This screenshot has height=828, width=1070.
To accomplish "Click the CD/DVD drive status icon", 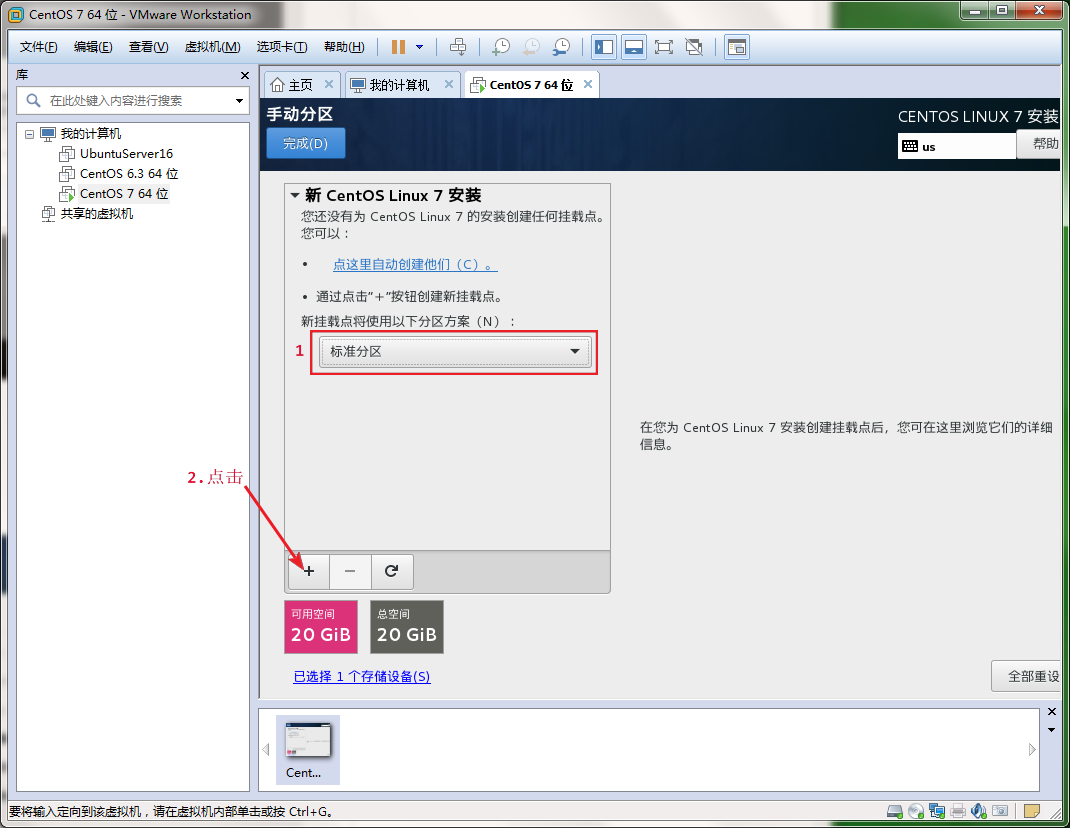I will [916, 811].
